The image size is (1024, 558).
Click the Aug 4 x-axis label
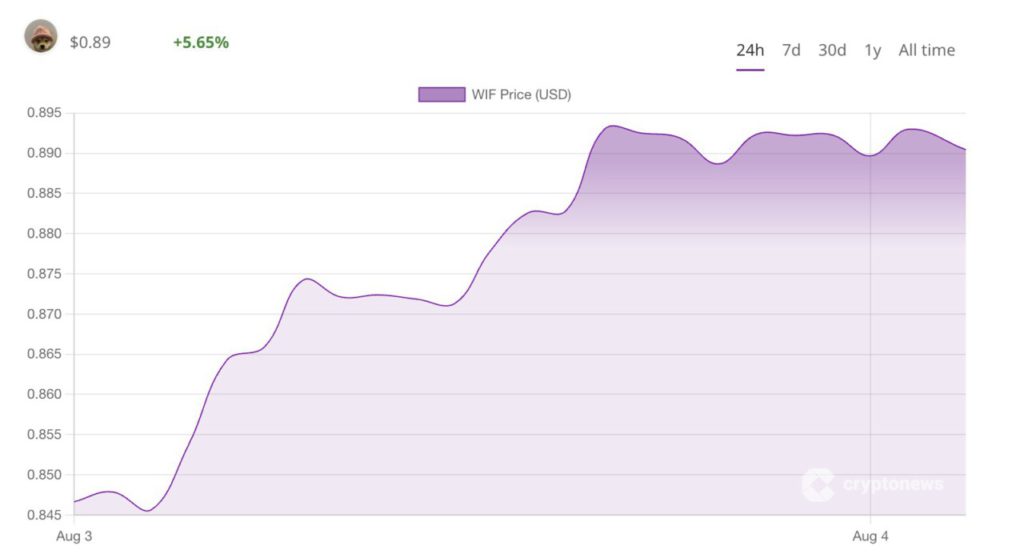coord(871,537)
